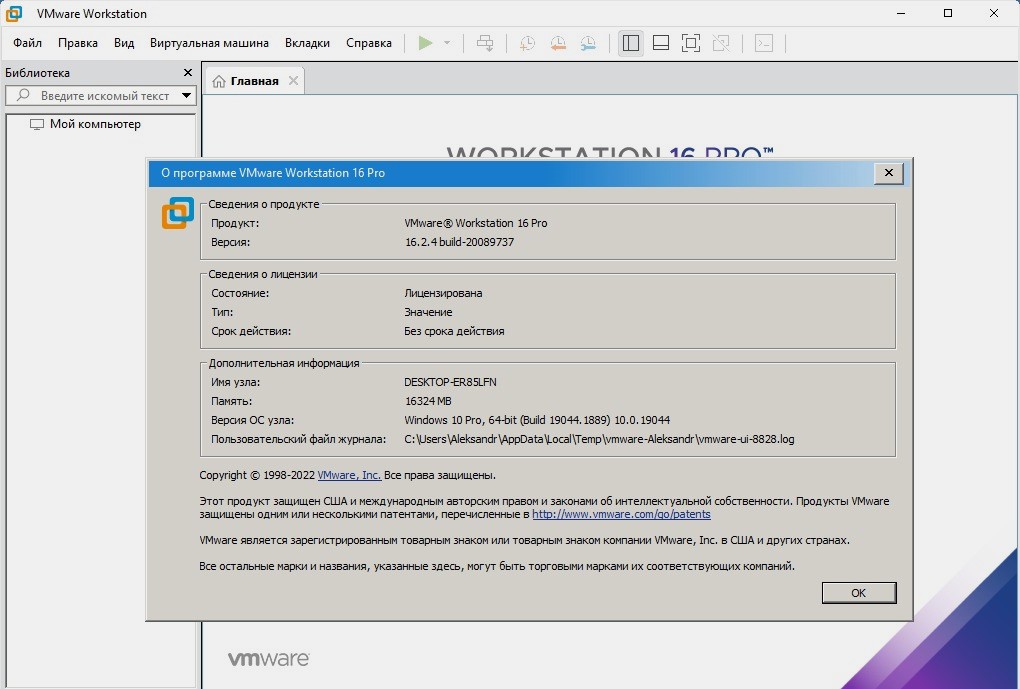Click the library search text field
Image resolution: width=1020 pixels, height=689 pixels.
105,96
